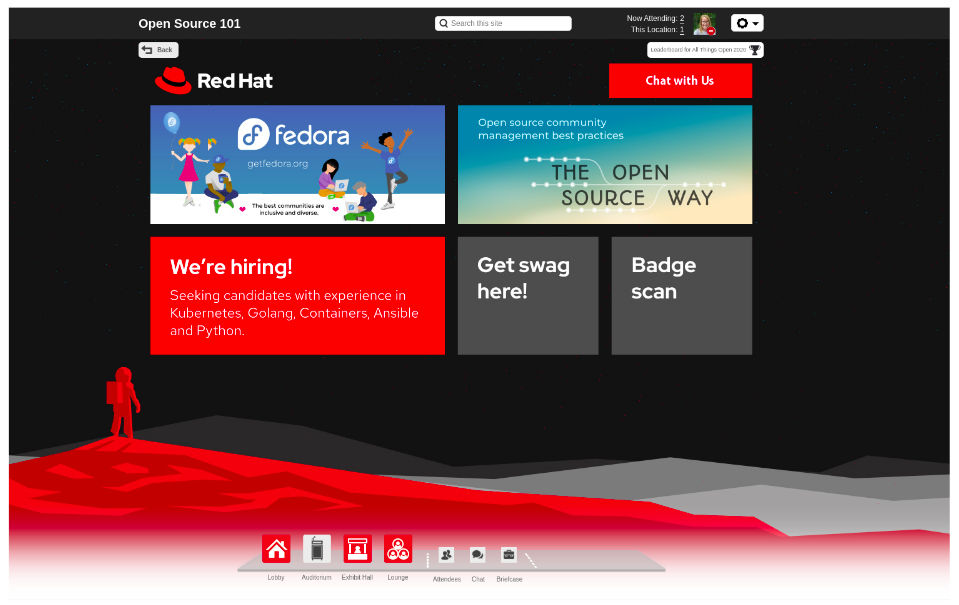959x605 pixels.
Task: Open the Exhibit Hall icon
Action: (357, 549)
